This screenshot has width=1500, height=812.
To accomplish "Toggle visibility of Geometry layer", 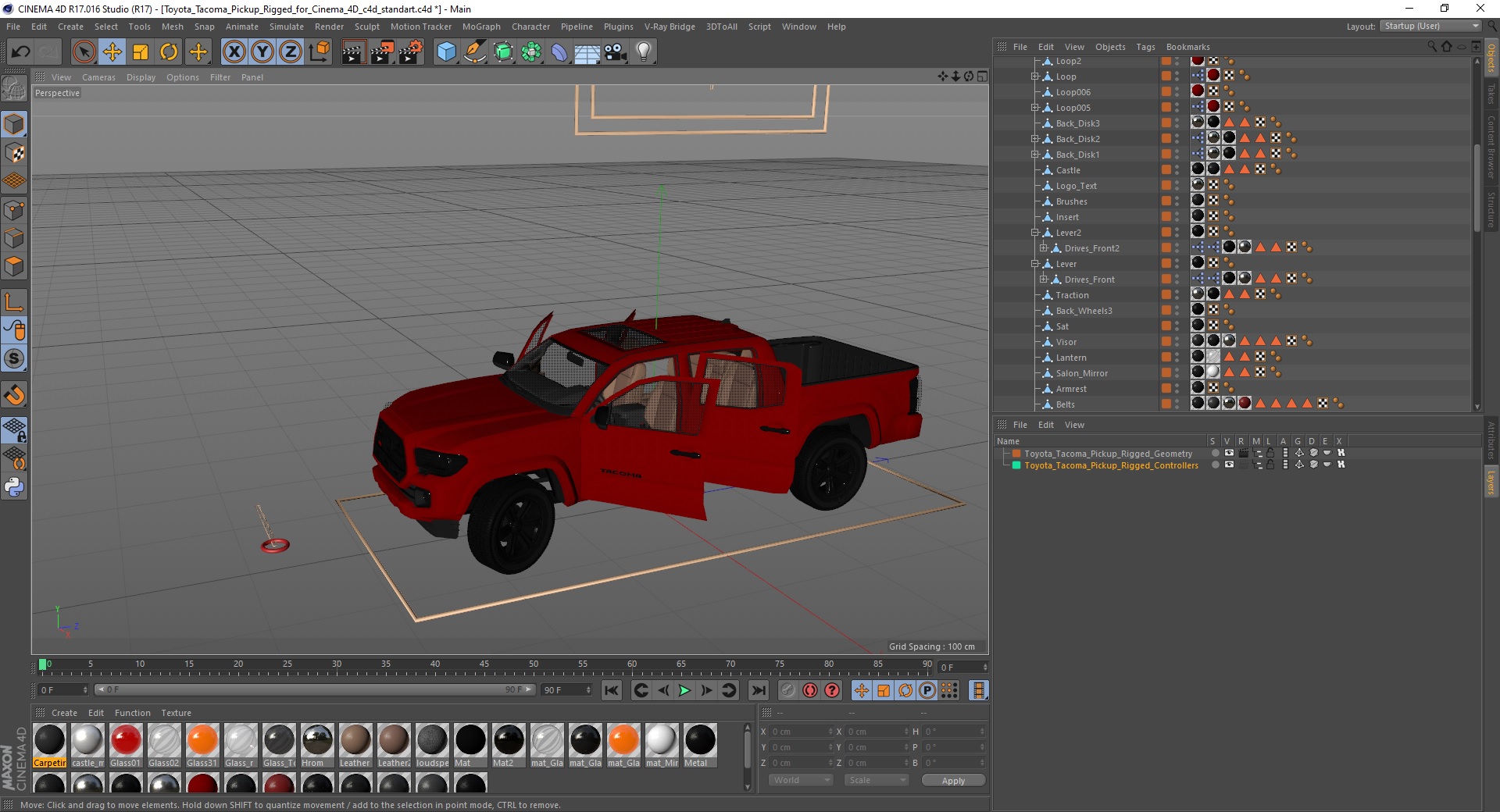I will point(1229,453).
